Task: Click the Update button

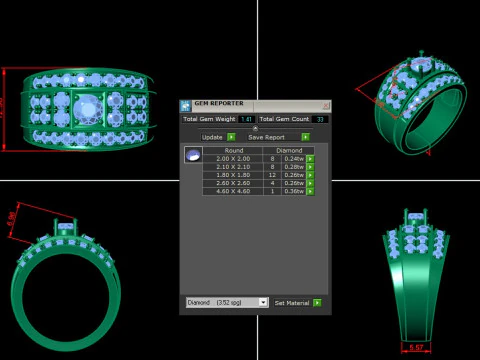Action: pyautogui.click(x=218, y=137)
